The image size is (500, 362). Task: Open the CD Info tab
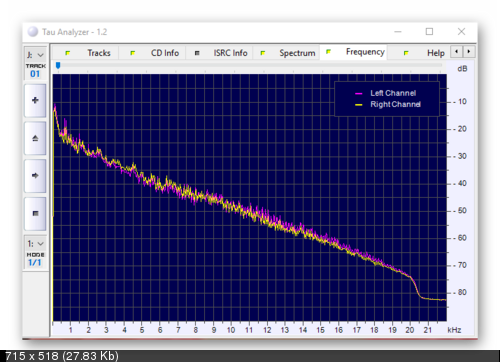click(165, 53)
